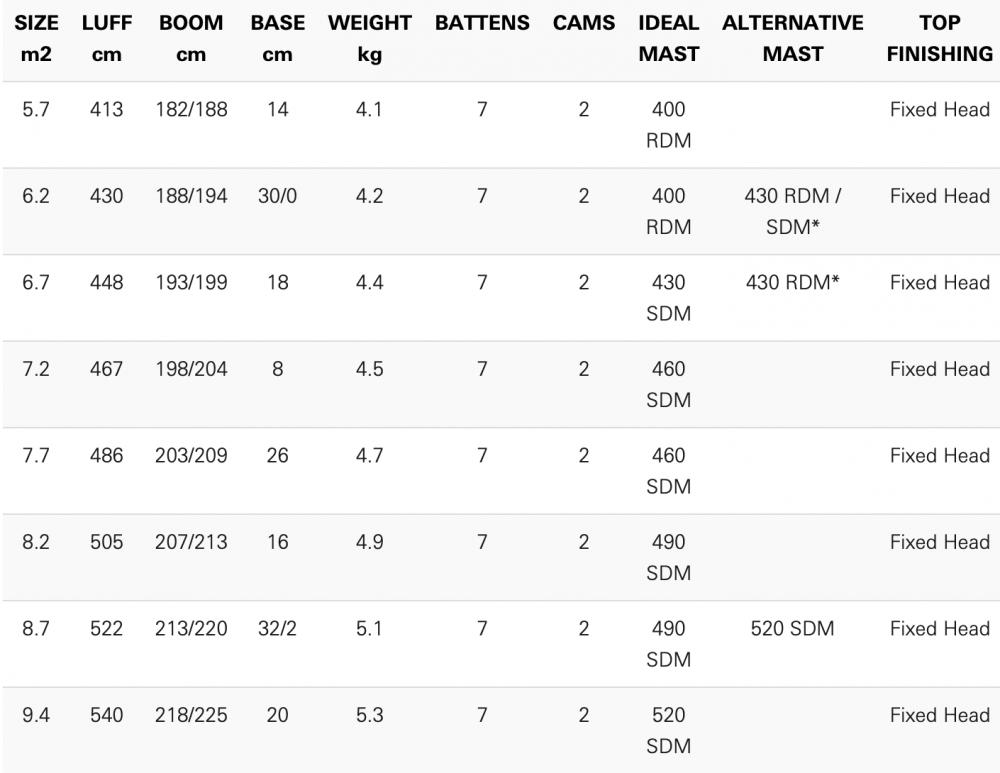The width and height of the screenshot is (1000, 773).
Task: Click the 4.5 weight value
Action: click(369, 369)
